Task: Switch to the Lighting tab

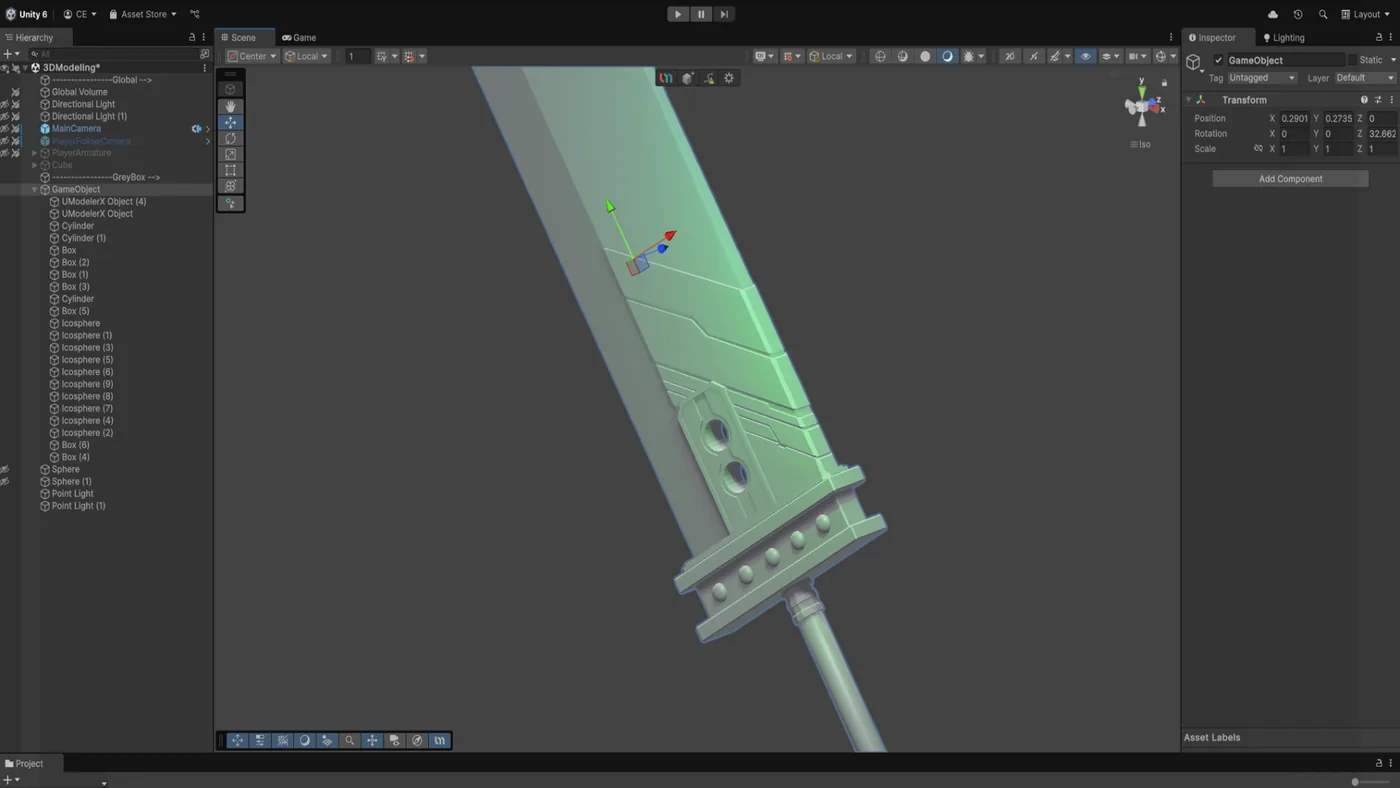Action: (x=1284, y=37)
